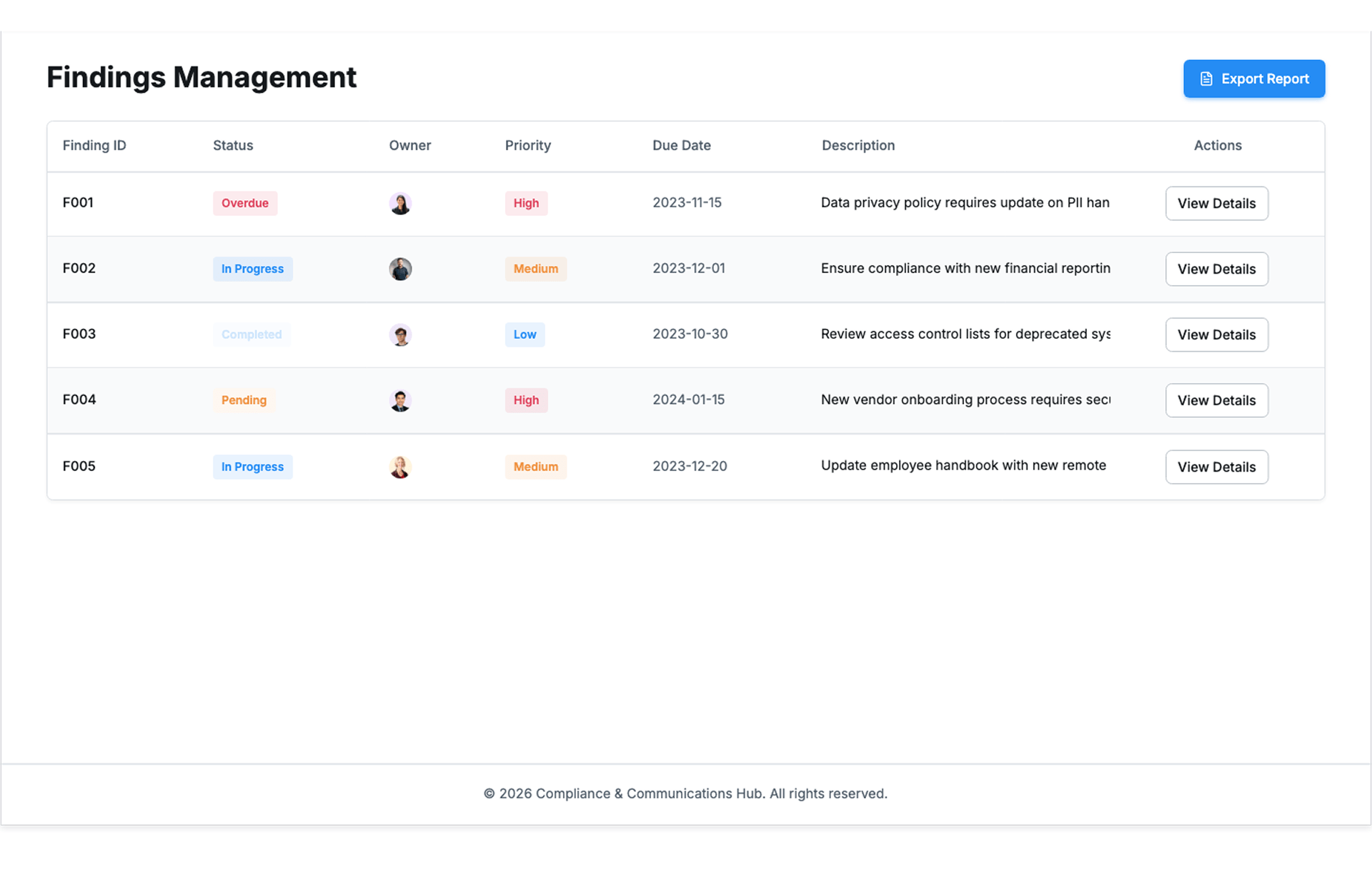Viewport: 1372px width, 892px height.
Task: Open View Details for F004
Action: [x=1216, y=401]
